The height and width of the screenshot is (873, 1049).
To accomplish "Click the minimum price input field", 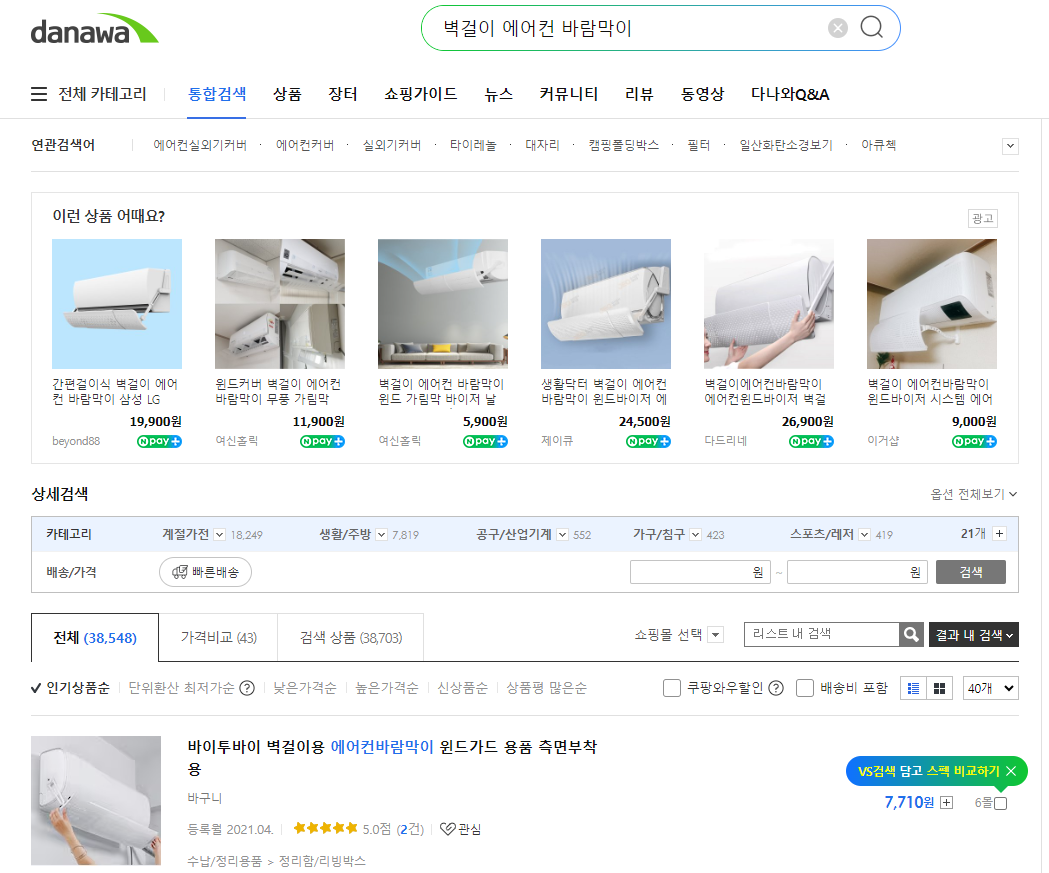I will pos(700,572).
